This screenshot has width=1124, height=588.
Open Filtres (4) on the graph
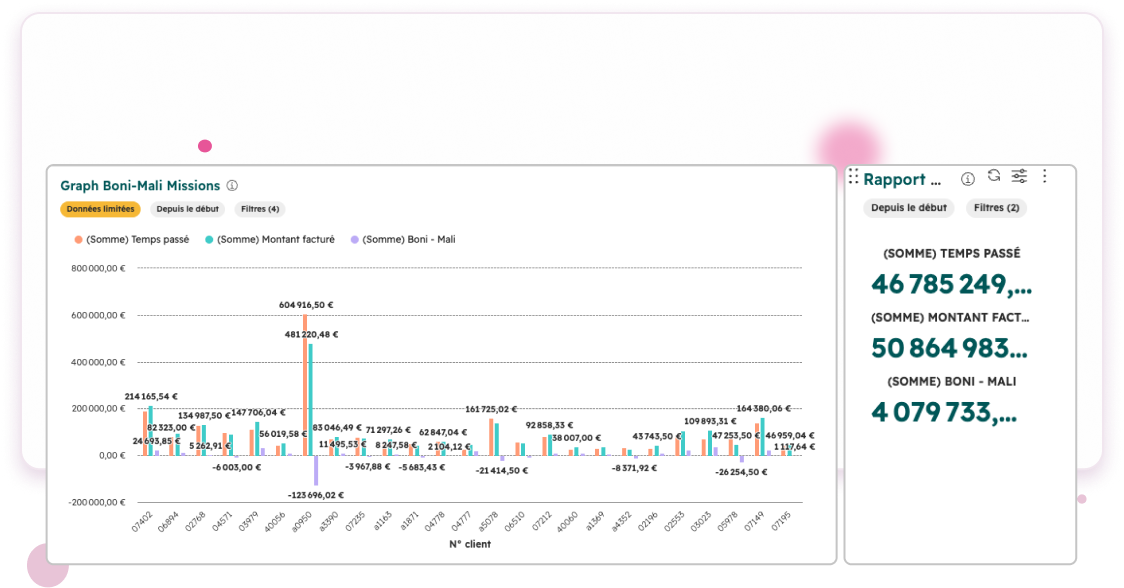point(260,209)
